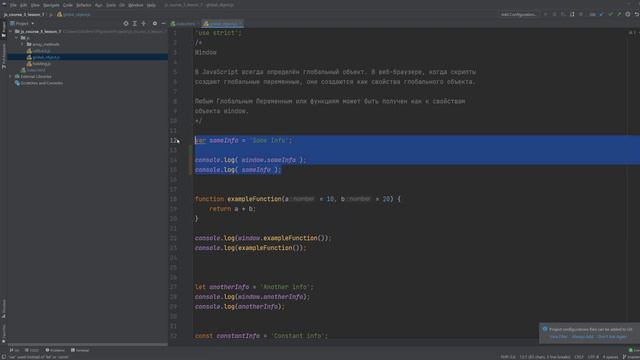This screenshot has height=360, width=640.
Task: Open the TODO tool window button
Action: click(32, 350)
